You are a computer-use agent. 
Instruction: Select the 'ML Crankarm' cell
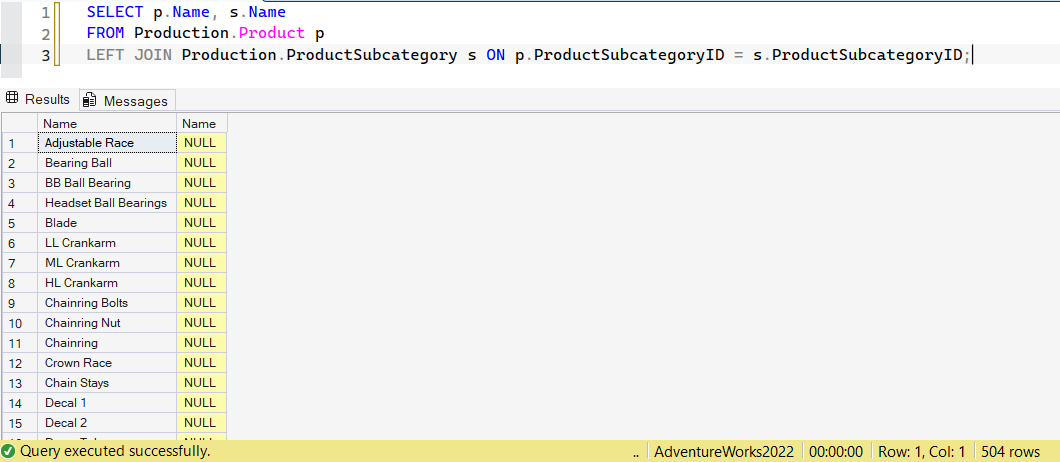click(x=107, y=262)
